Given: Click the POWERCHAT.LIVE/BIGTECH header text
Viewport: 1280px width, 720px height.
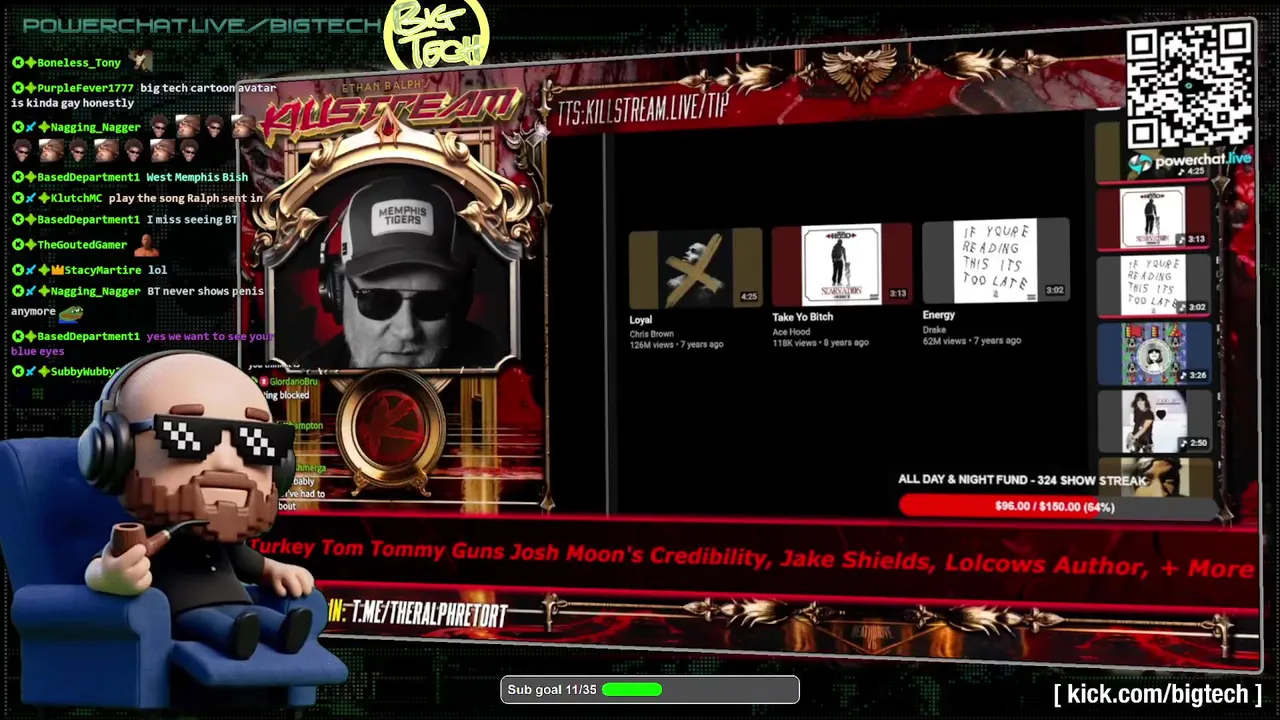Looking at the screenshot, I should point(202,26).
